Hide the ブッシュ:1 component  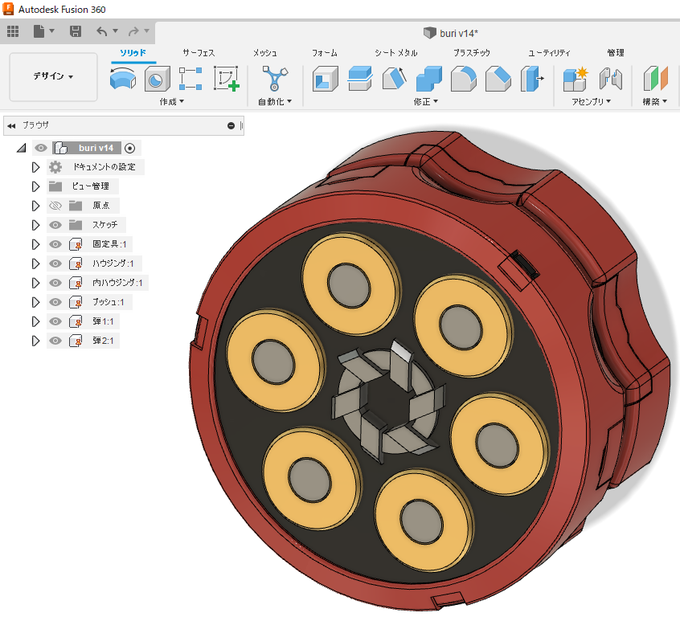[55, 302]
